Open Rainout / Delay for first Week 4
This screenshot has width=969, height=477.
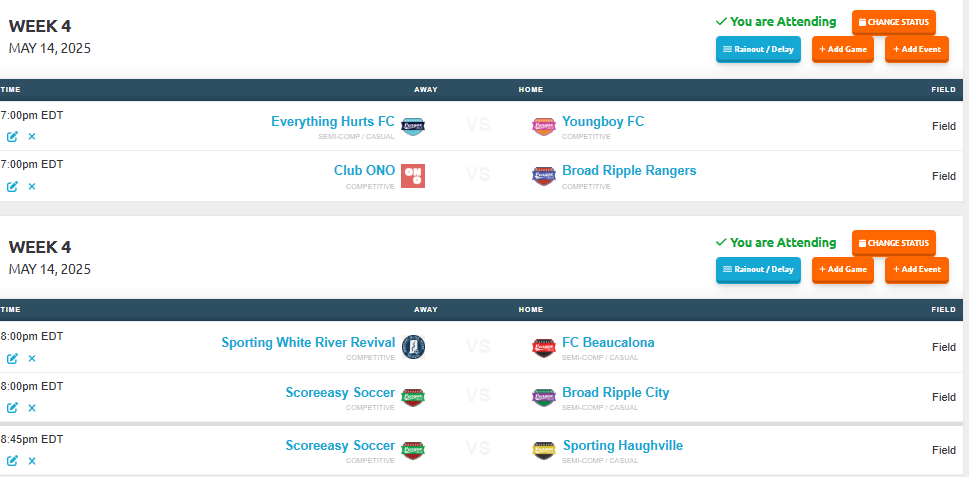[758, 49]
